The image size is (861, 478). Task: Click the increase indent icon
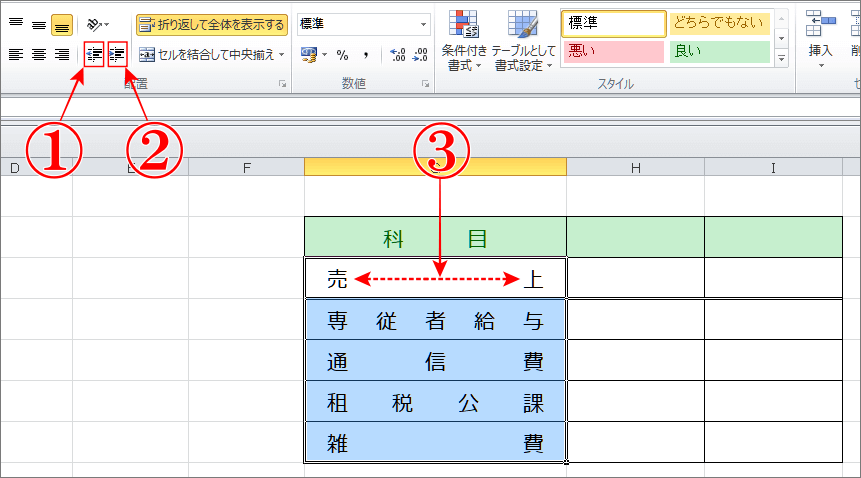(x=118, y=54)
